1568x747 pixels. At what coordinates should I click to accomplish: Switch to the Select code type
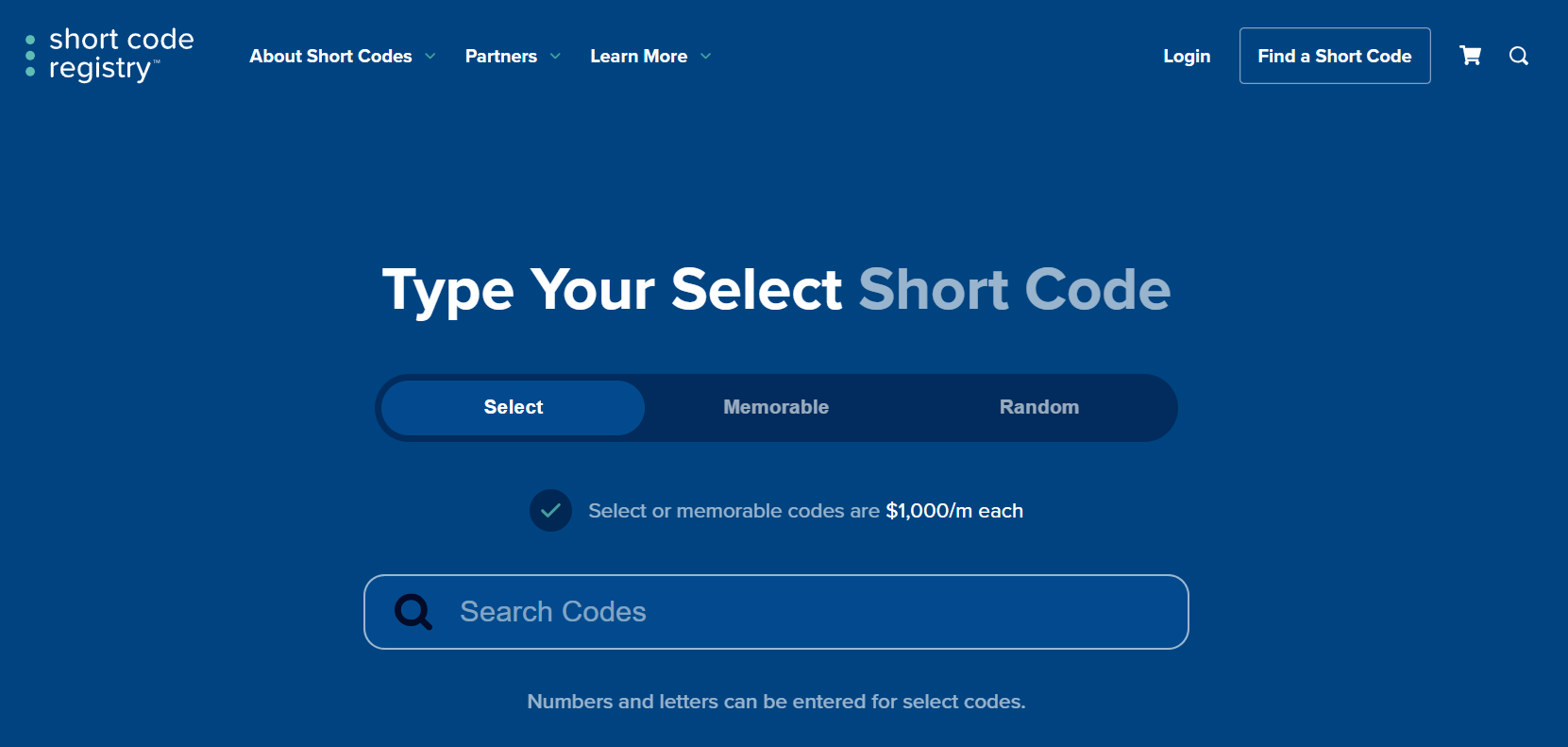(x=514, y=407)
